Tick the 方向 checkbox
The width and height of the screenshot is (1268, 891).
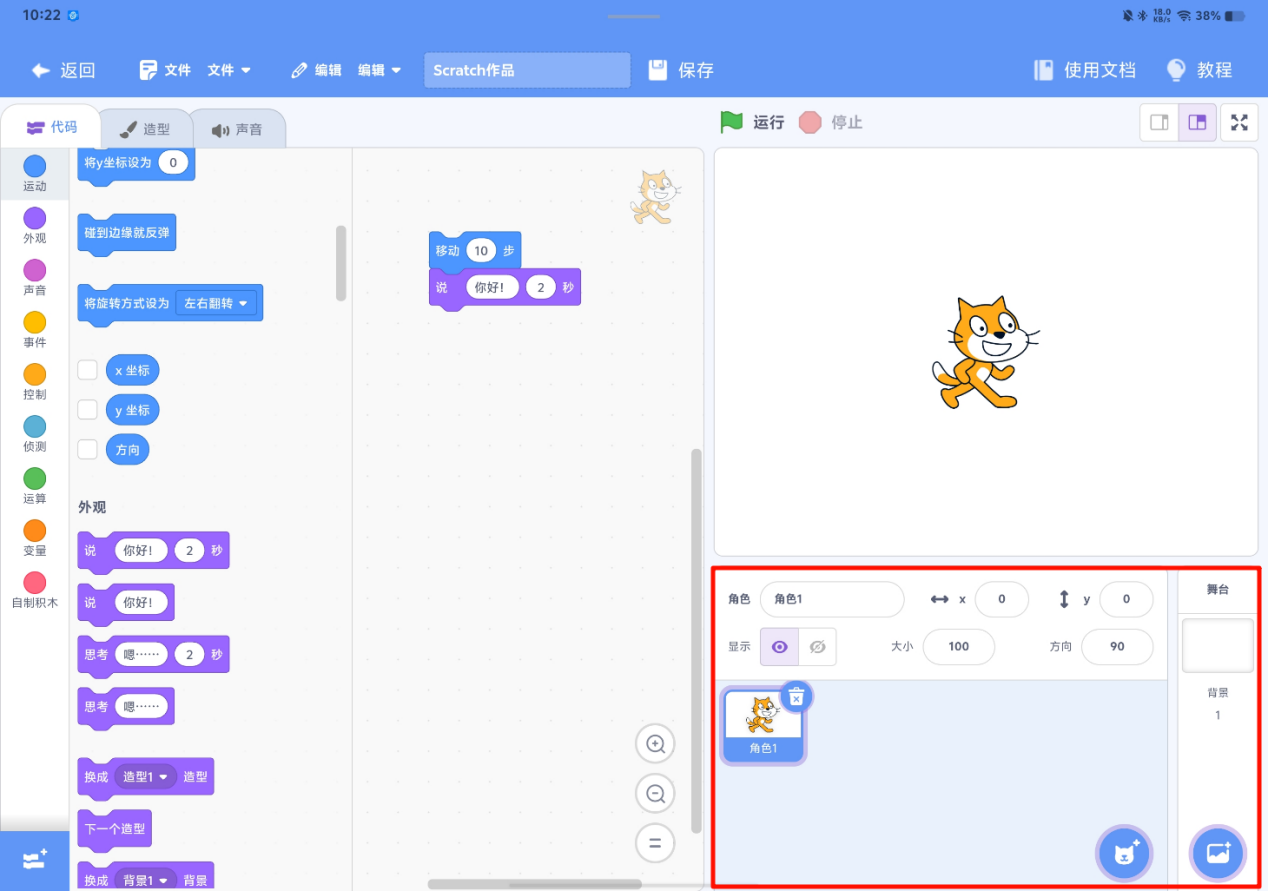click(88, 450)
